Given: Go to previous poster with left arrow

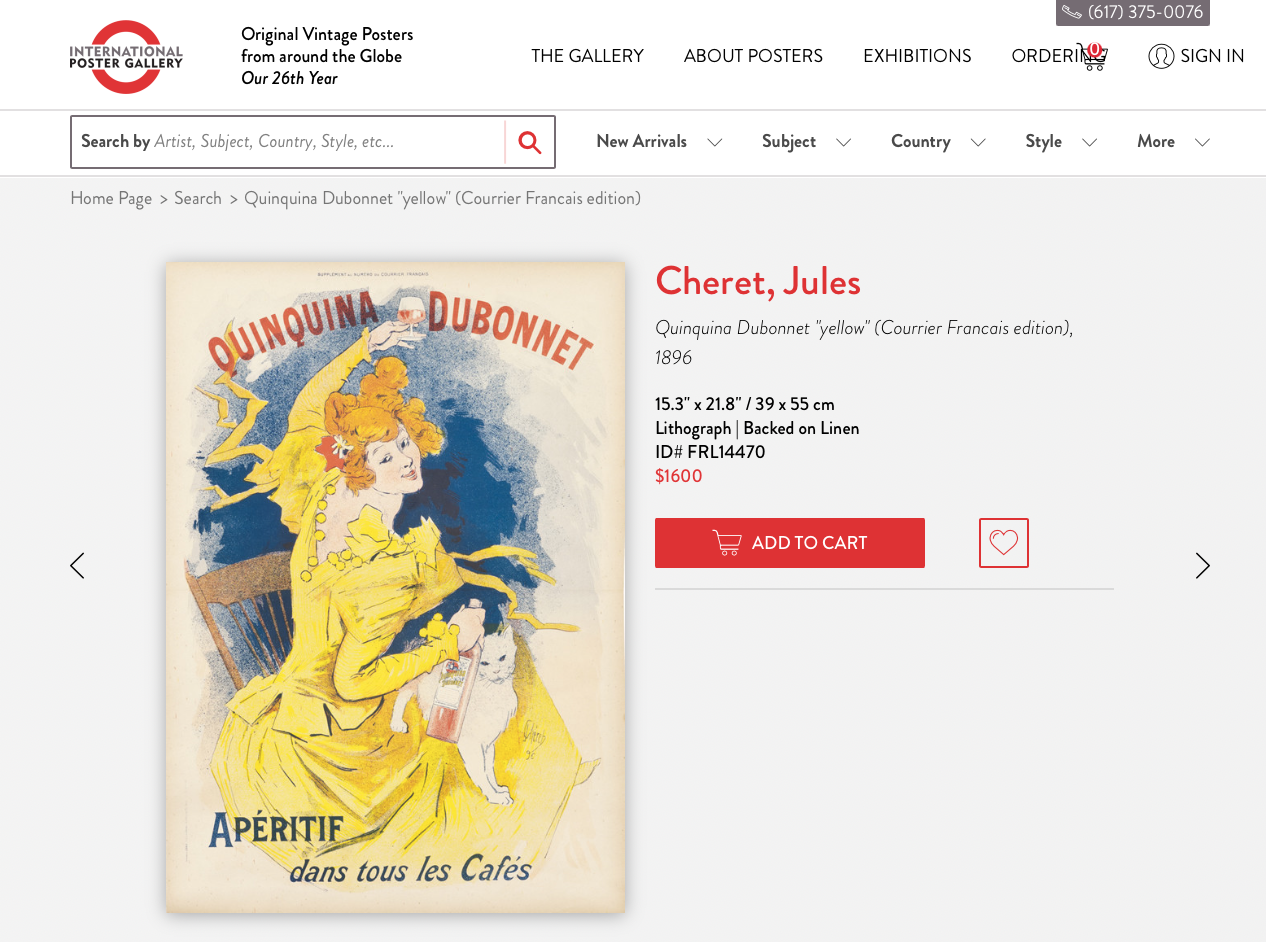Looking at the screenshot, I should 77,566.
